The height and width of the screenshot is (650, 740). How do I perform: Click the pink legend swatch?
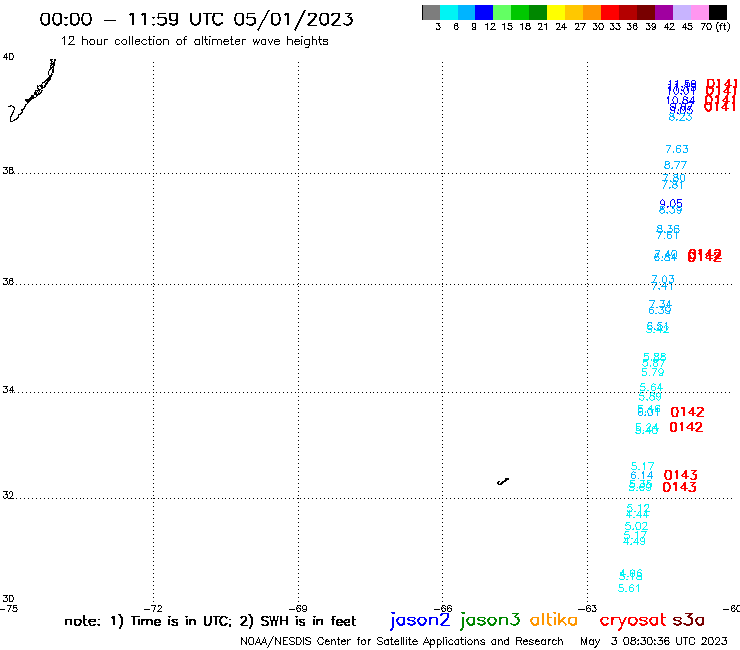699,12
